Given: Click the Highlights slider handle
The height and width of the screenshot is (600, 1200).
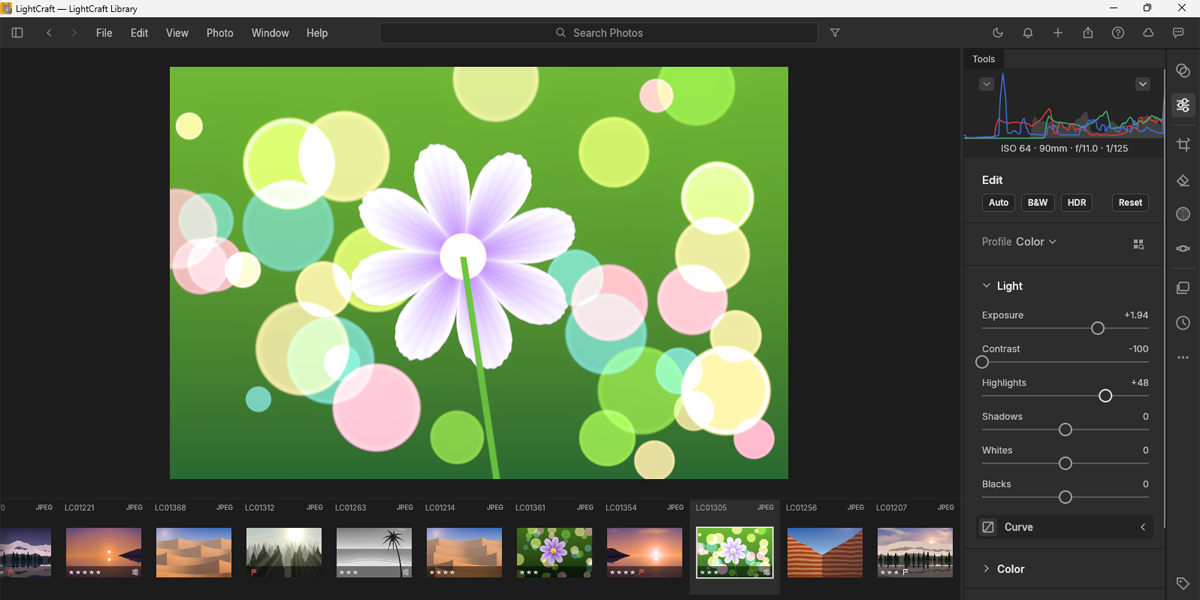Looking at the screenshot, I should (x=1105, y=396).
